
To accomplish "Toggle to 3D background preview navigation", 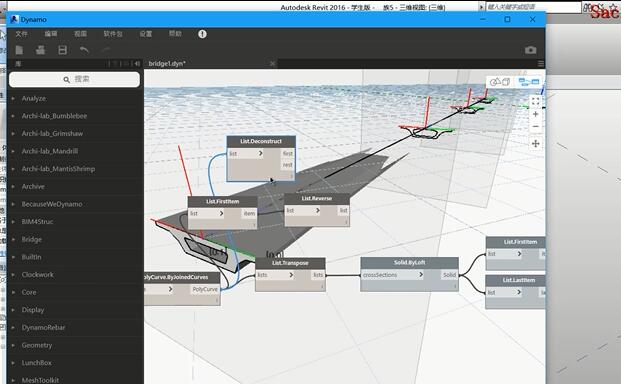I will (500, 82).
